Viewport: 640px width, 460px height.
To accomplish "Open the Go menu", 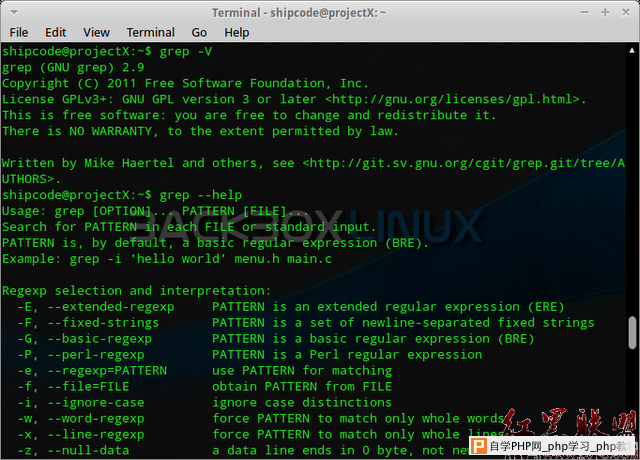I will click(199, 32).
